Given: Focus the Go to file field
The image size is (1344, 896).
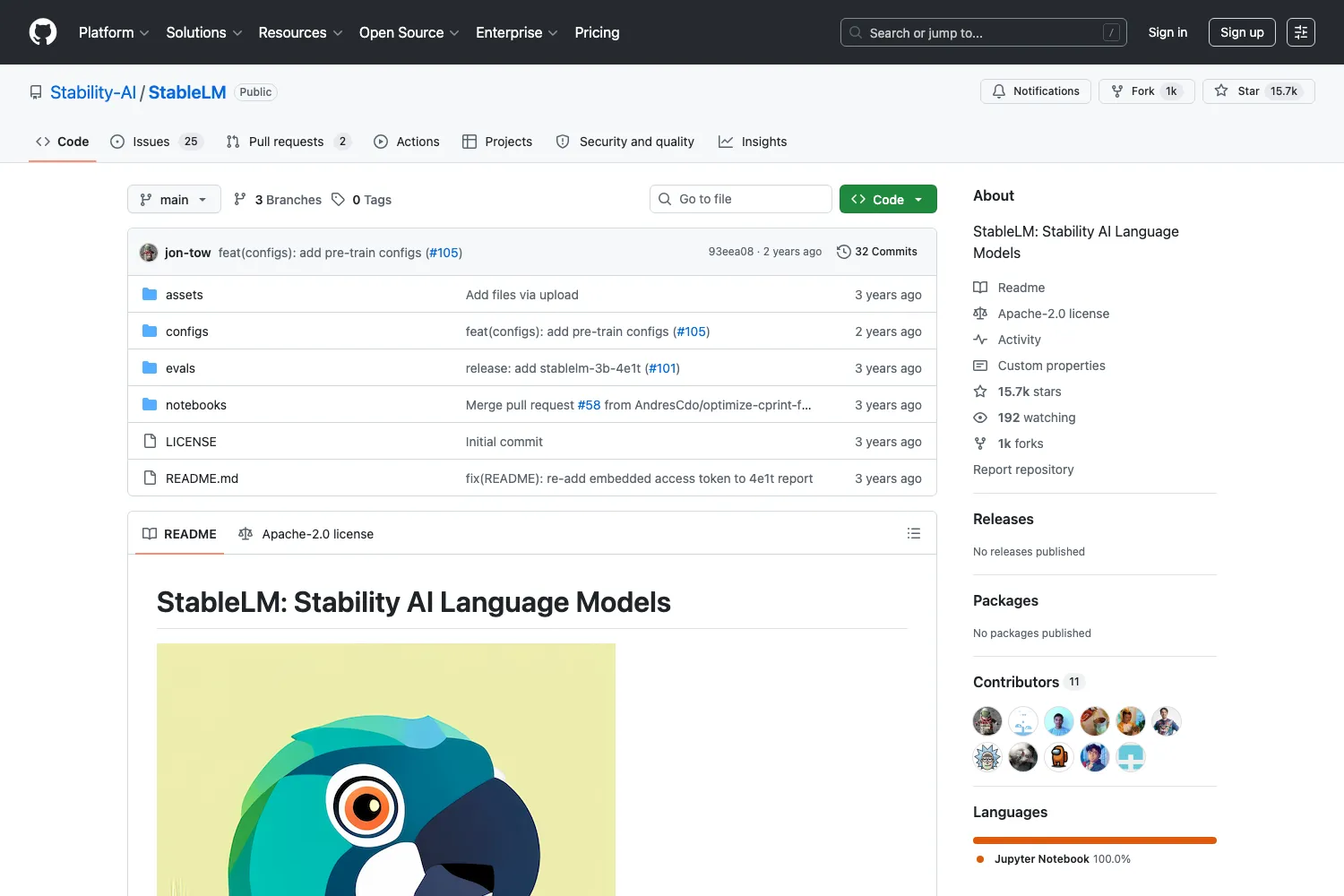Looking at the screenshot, I should pyautogui.click(x=741, y=199).
